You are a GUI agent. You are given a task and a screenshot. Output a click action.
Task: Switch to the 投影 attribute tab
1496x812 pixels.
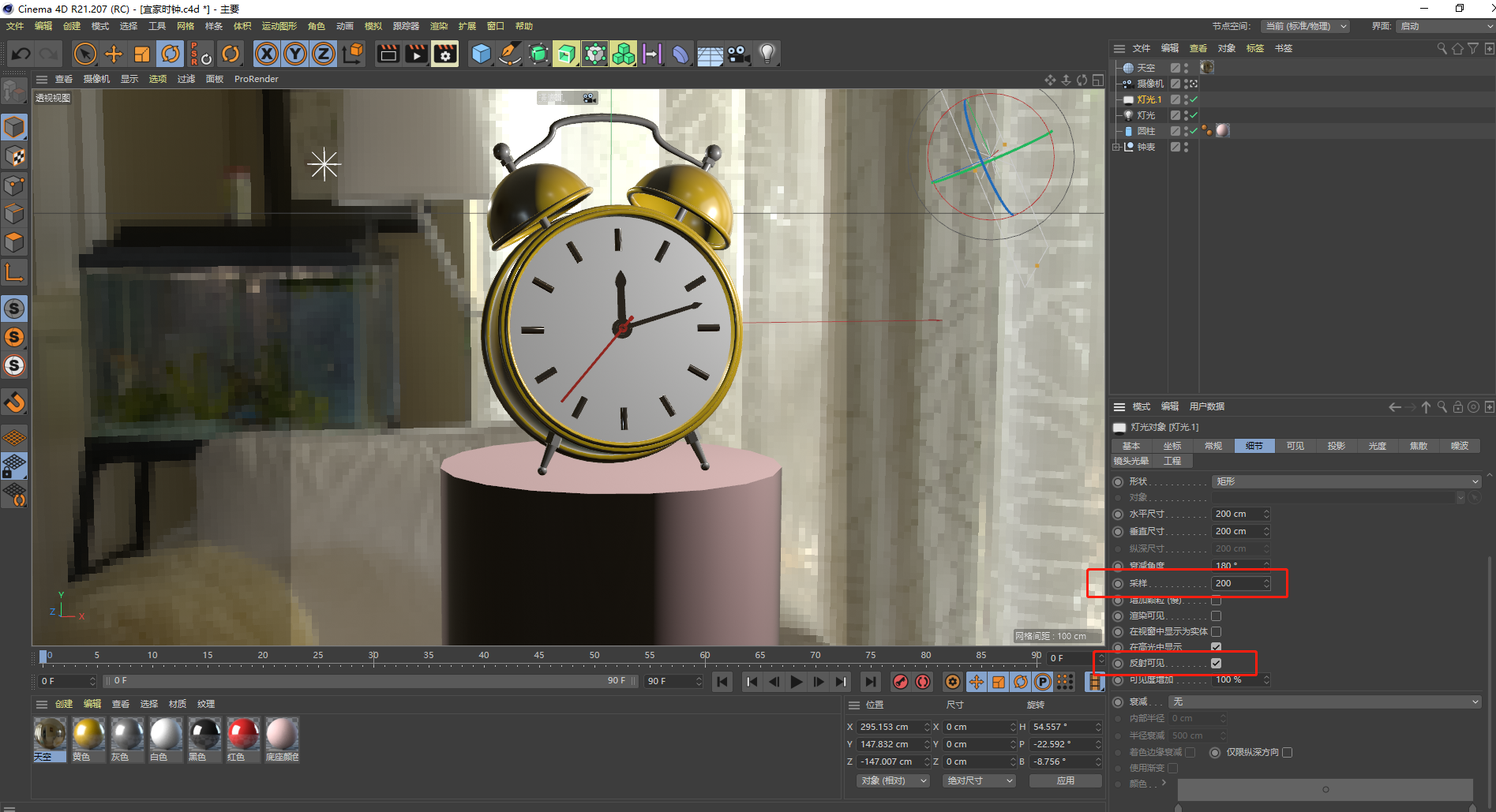pyautogui.click(x=1337, y=446)
